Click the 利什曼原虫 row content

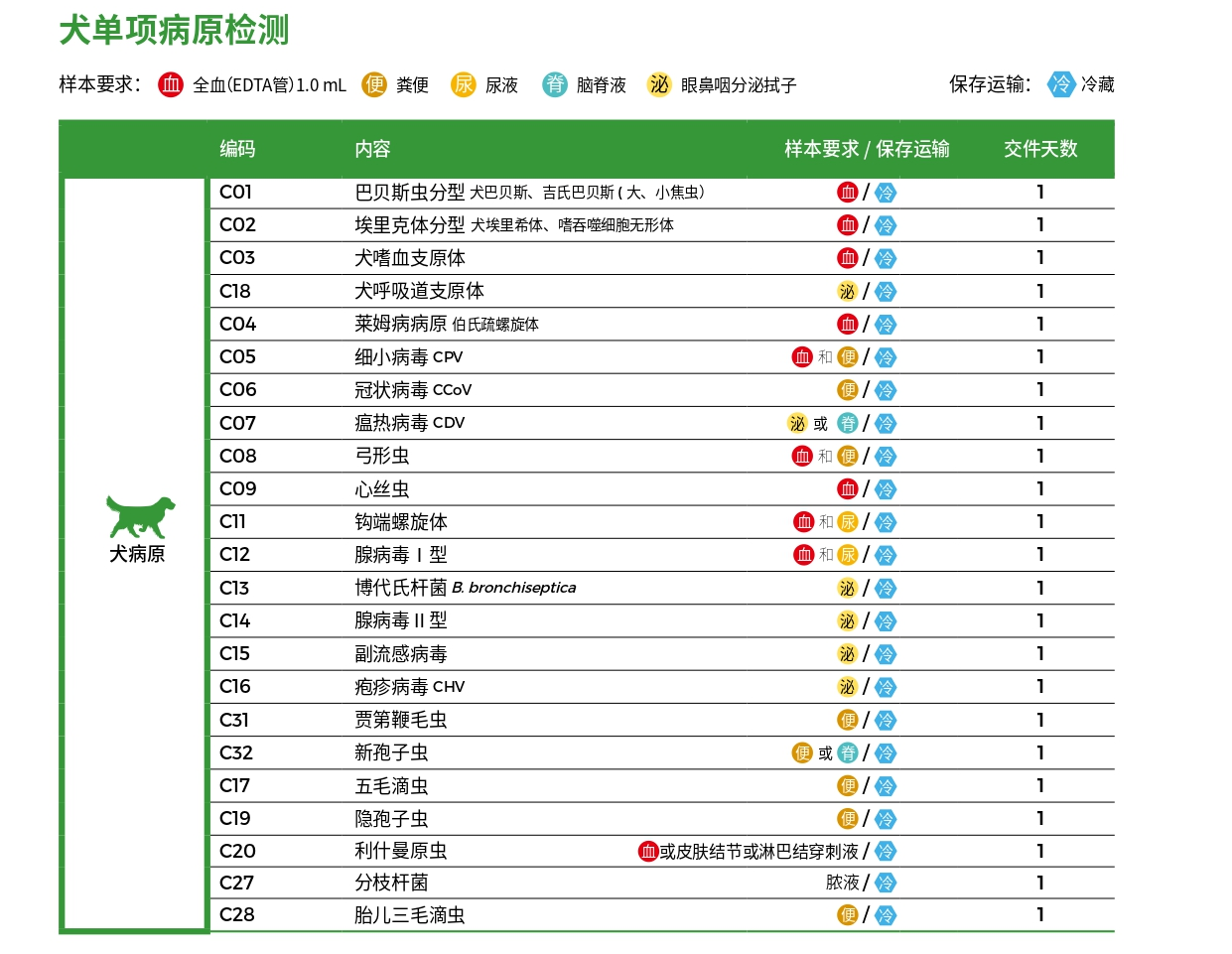401,851
